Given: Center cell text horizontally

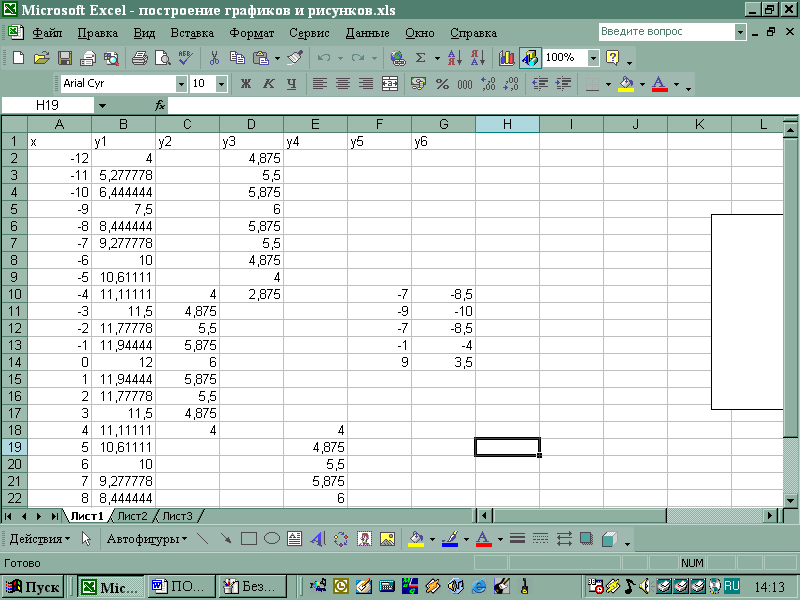Looking at the screenshot, I should click(343, 84).
